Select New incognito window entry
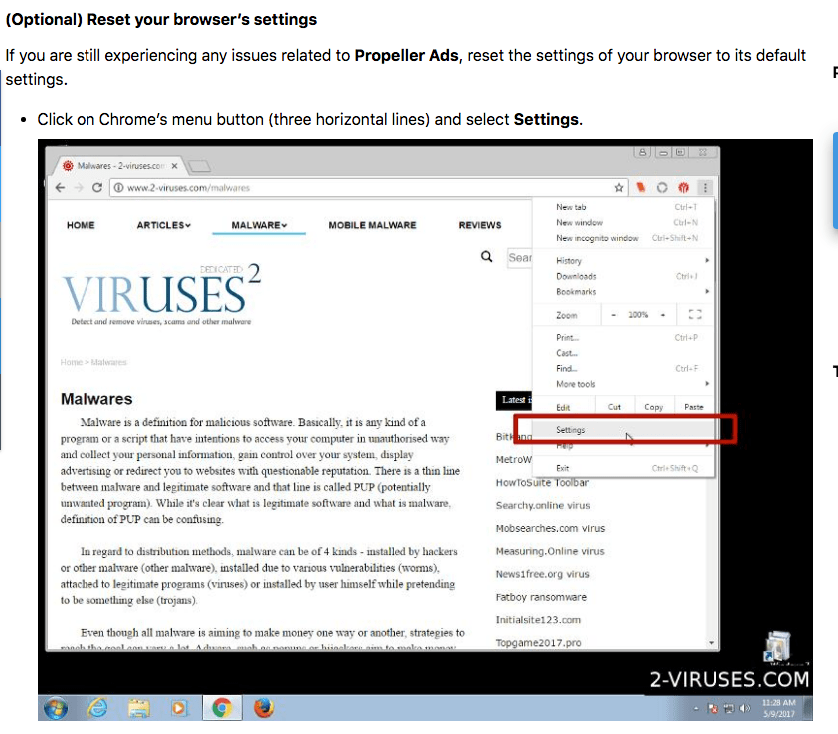 click(623, 238)
